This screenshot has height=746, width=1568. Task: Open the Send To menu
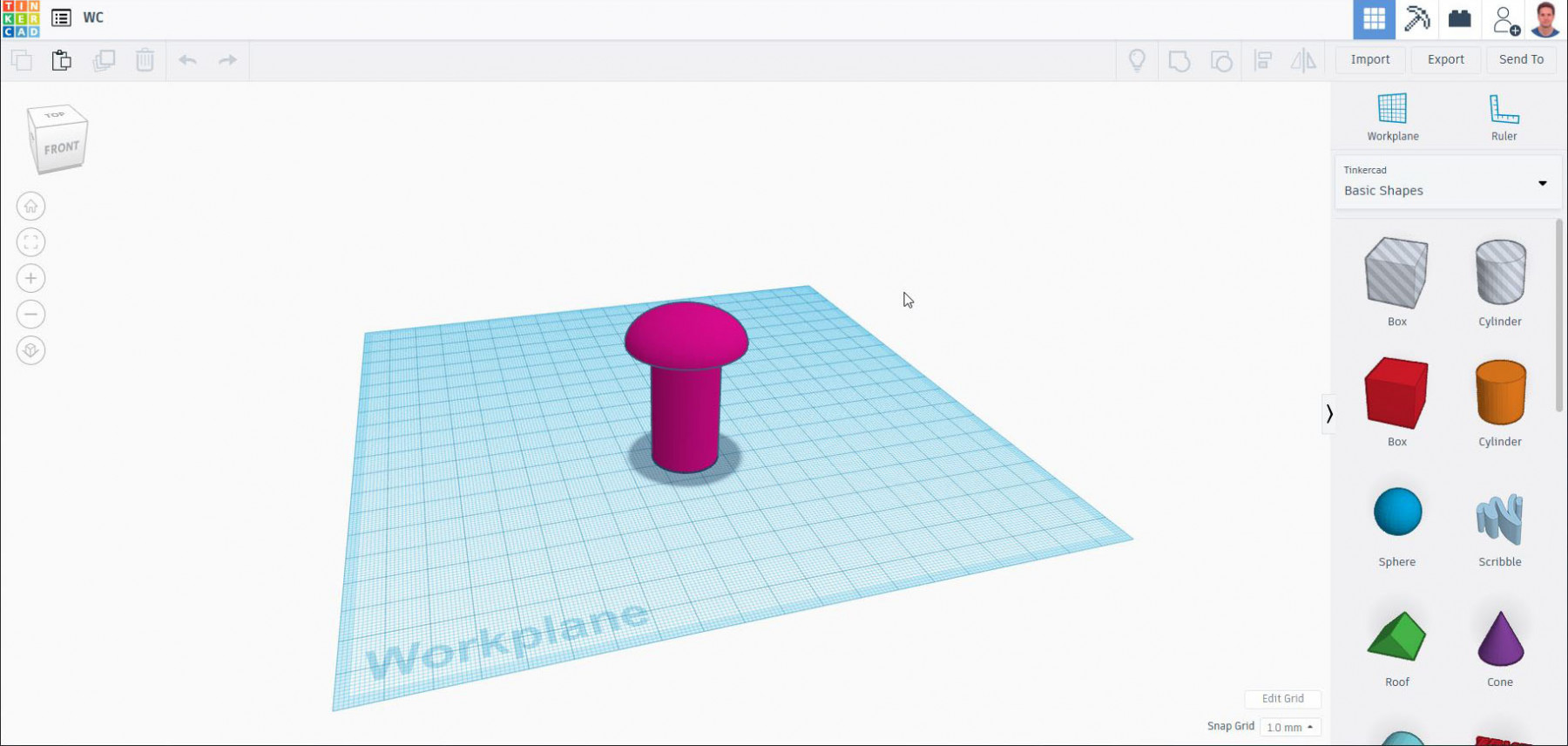point(1521,59)
